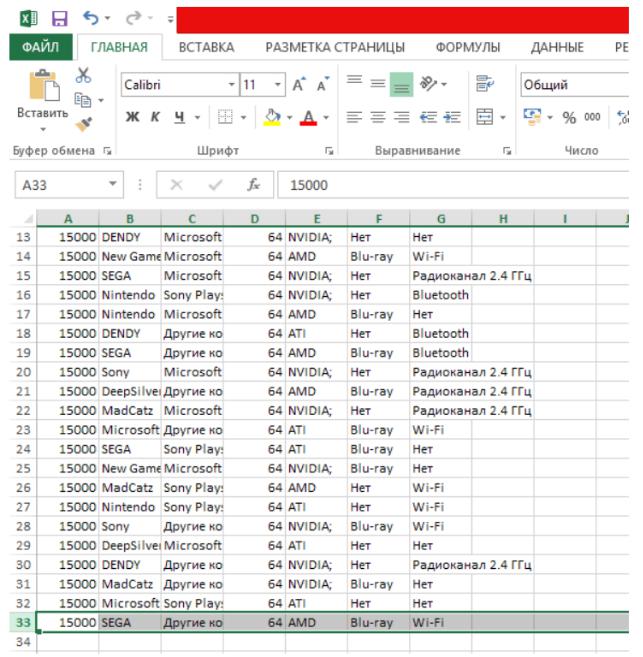The image size is (643, 657).
Task: Apply percent style with % icon
Action: click(x=569, y=117)
